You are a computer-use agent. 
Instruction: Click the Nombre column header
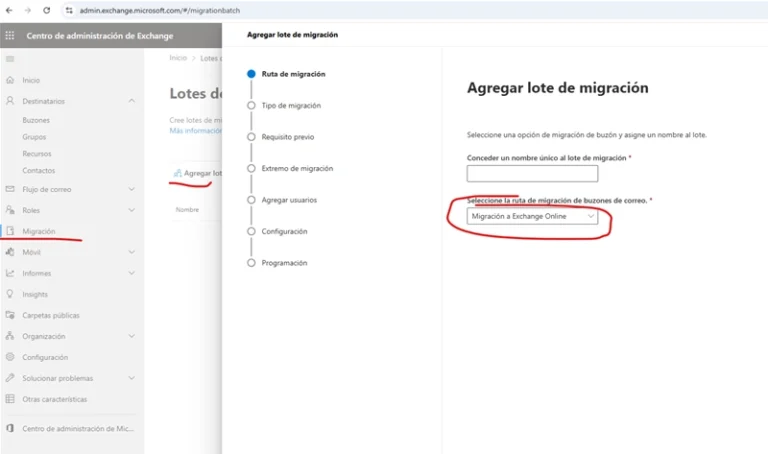[x=187, y=210]
